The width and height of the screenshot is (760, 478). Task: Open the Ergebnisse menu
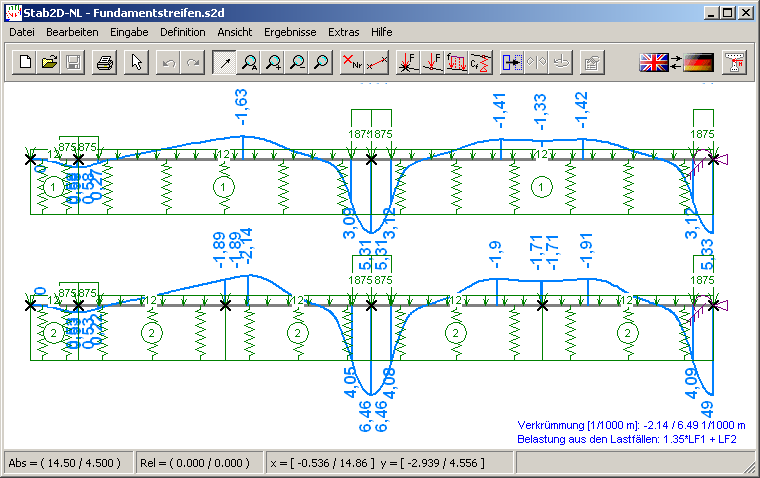click(290, 32)
